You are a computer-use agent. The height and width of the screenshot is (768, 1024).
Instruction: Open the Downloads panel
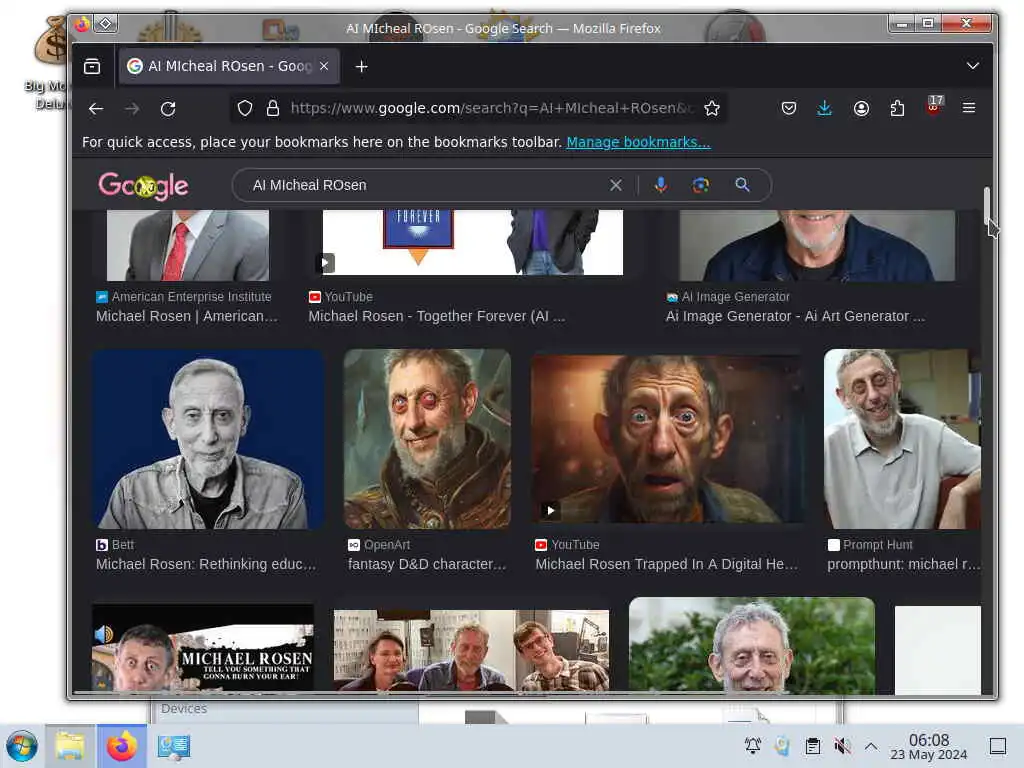click(x=825, y=108)
